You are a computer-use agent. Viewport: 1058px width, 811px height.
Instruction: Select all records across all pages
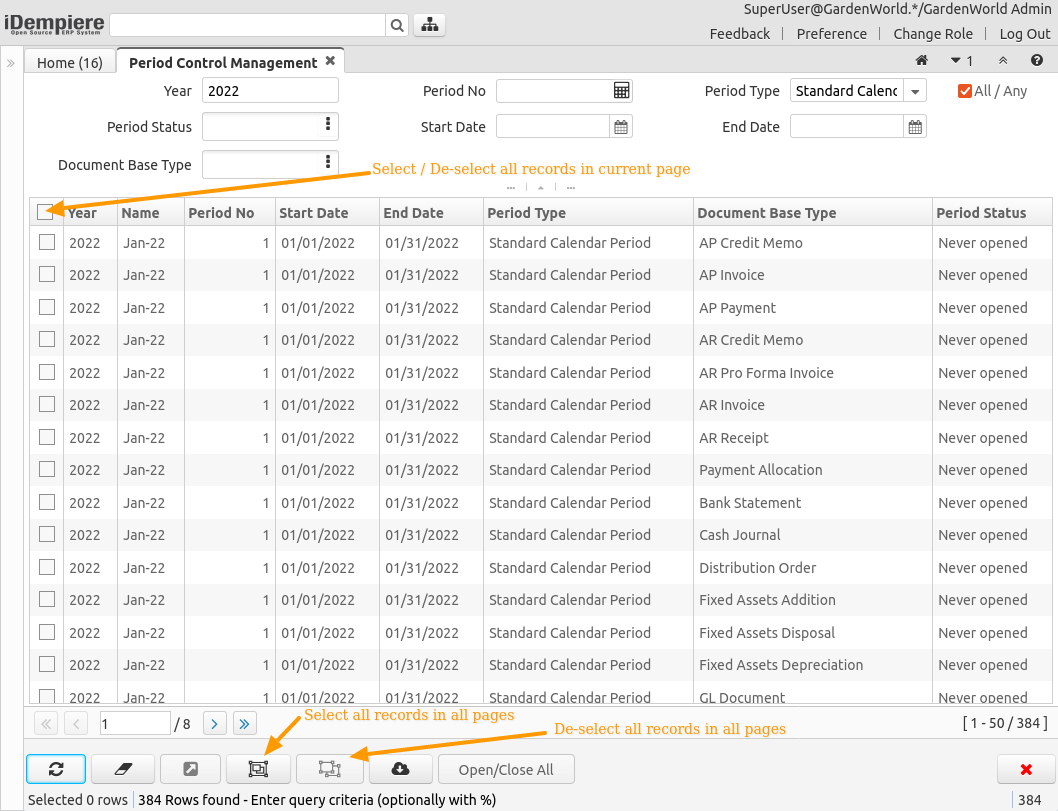(x=258, y=769)
